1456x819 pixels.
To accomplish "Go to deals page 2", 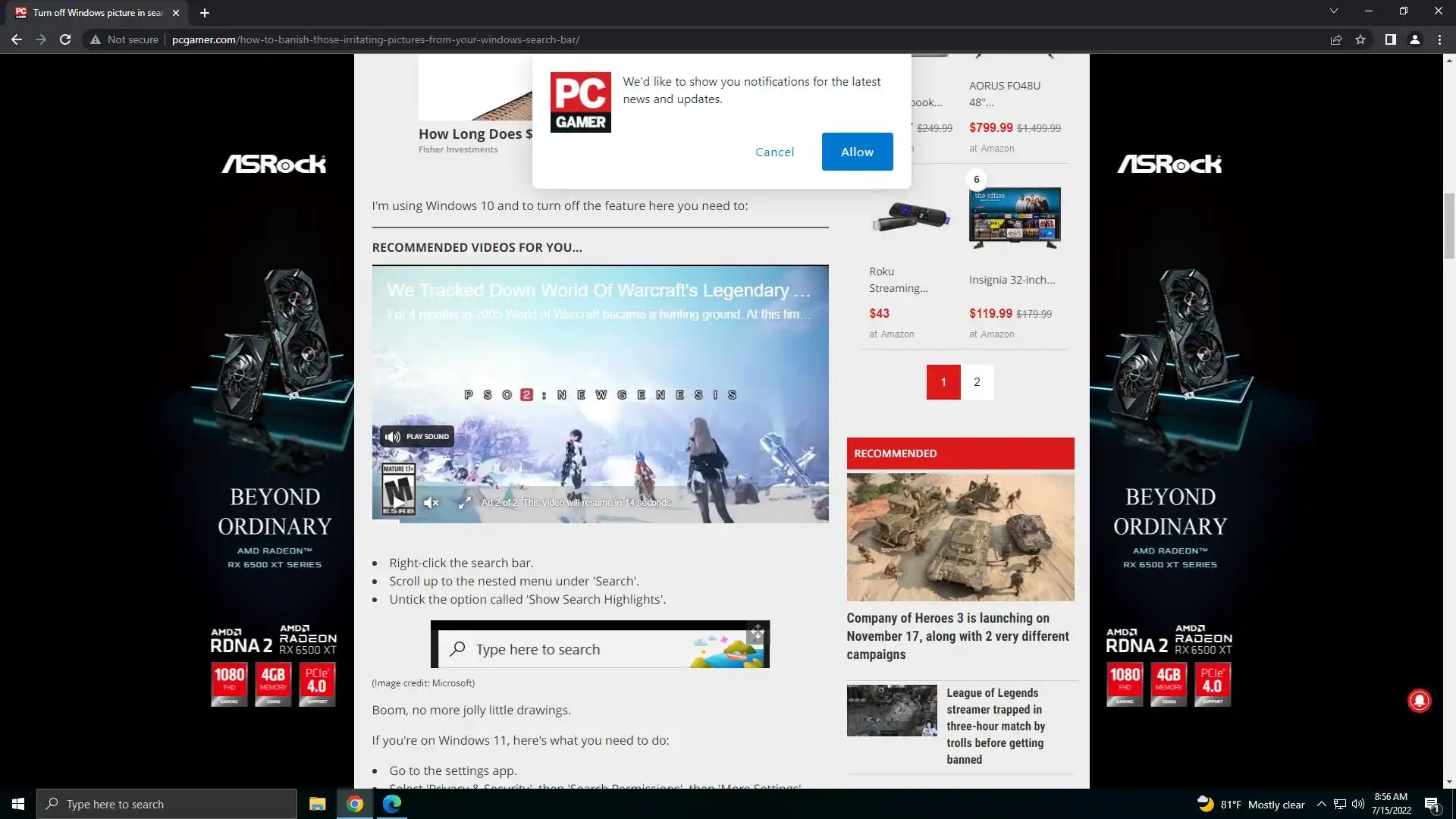I will pos(977,382).
